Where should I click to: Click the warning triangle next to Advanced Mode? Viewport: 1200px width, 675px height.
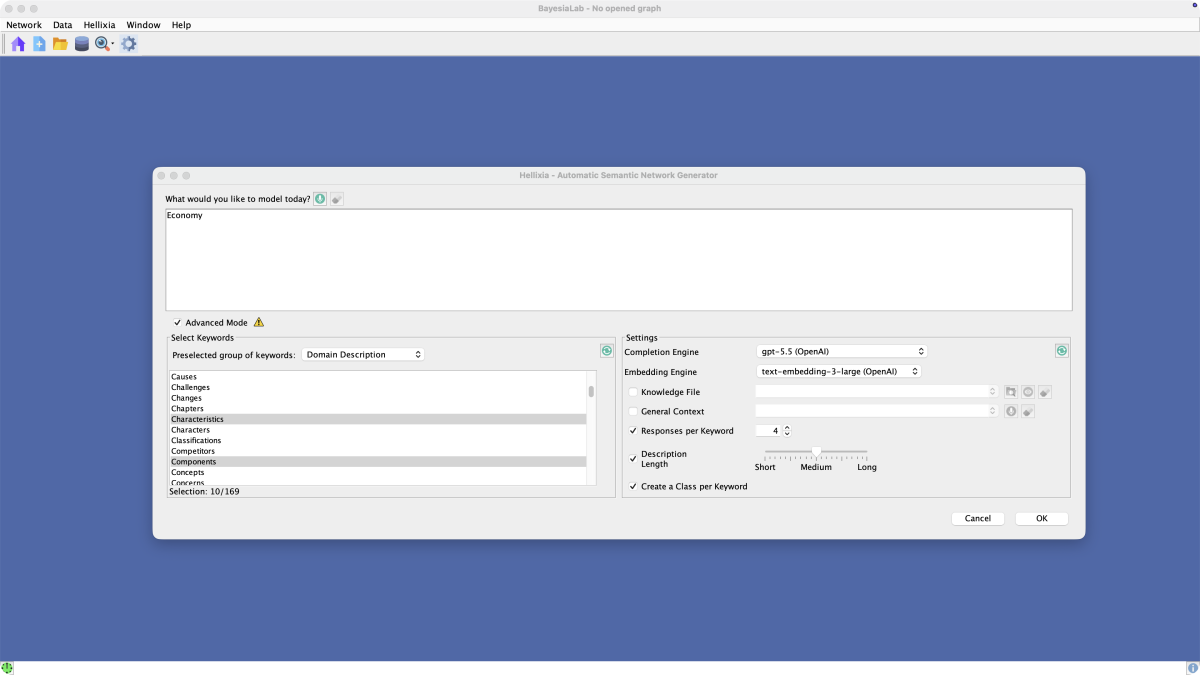259,322
